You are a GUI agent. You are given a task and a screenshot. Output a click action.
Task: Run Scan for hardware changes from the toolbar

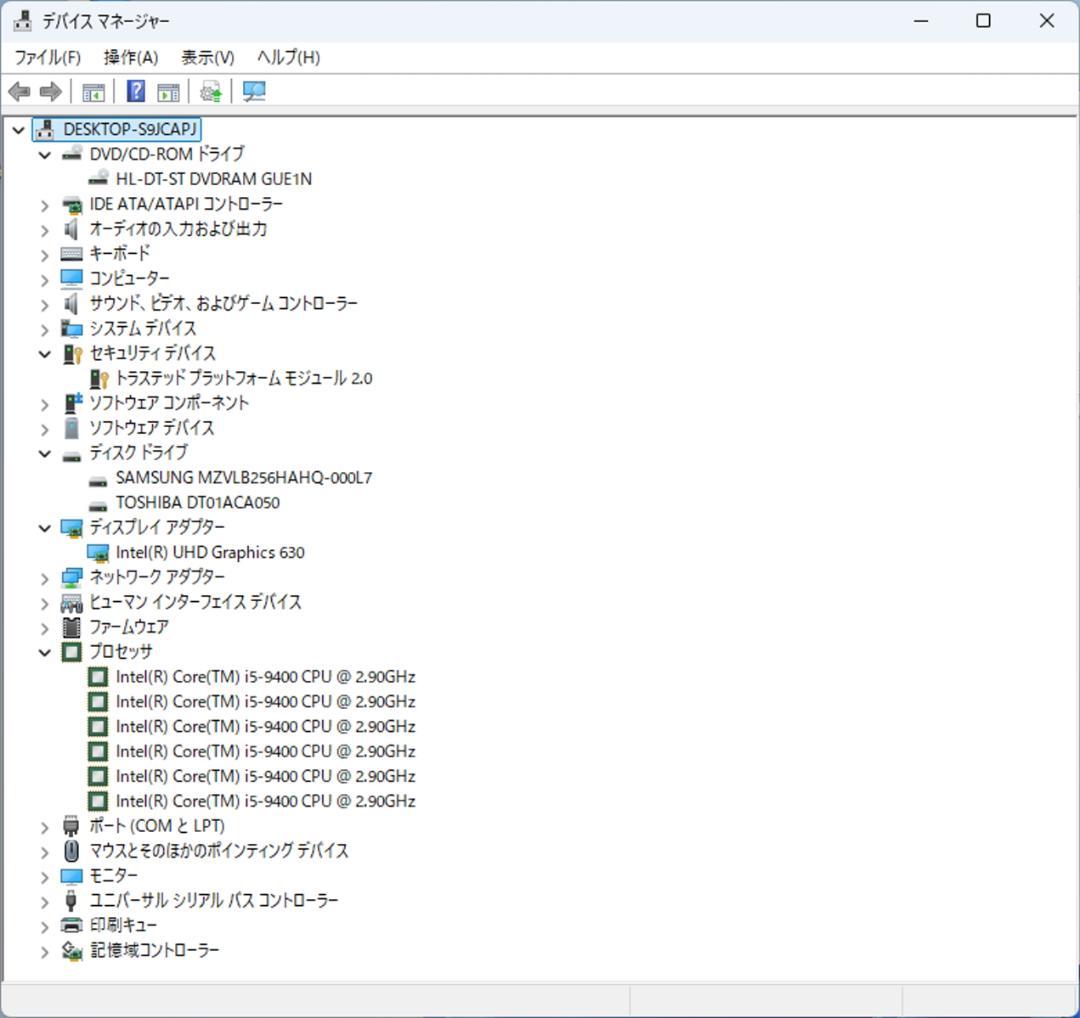pyautogui.click(x=253, y=91)
